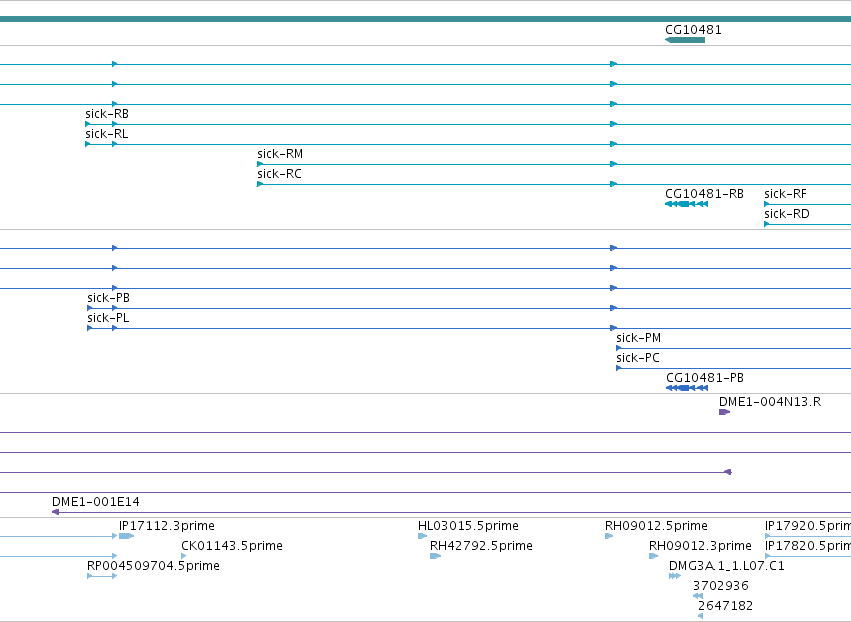This screenshot has width=851, height=622.
Task: Click the sick-RB transcript label
Action: click(107, 114)
